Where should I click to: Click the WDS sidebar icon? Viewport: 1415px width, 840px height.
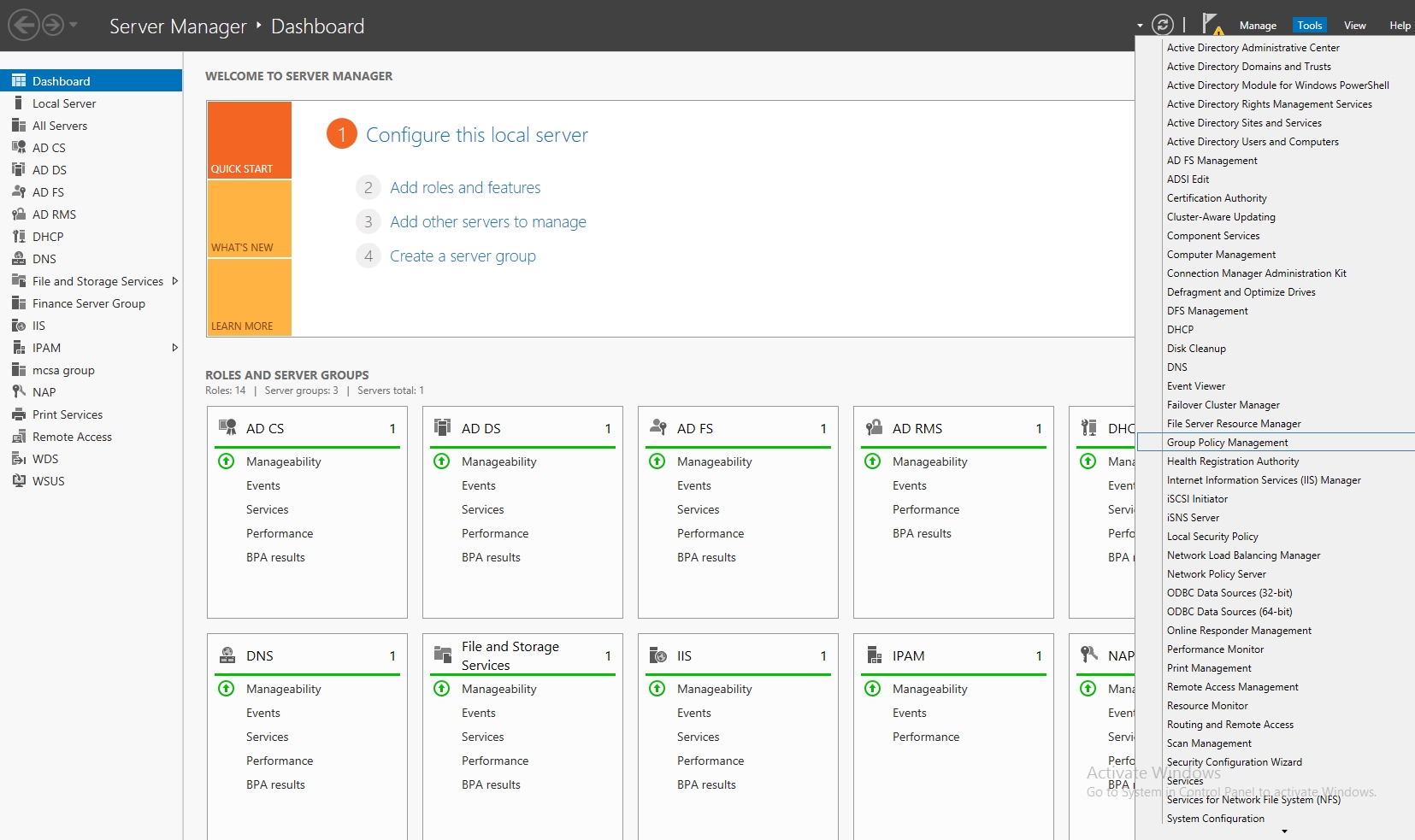(x=19, y=458)
